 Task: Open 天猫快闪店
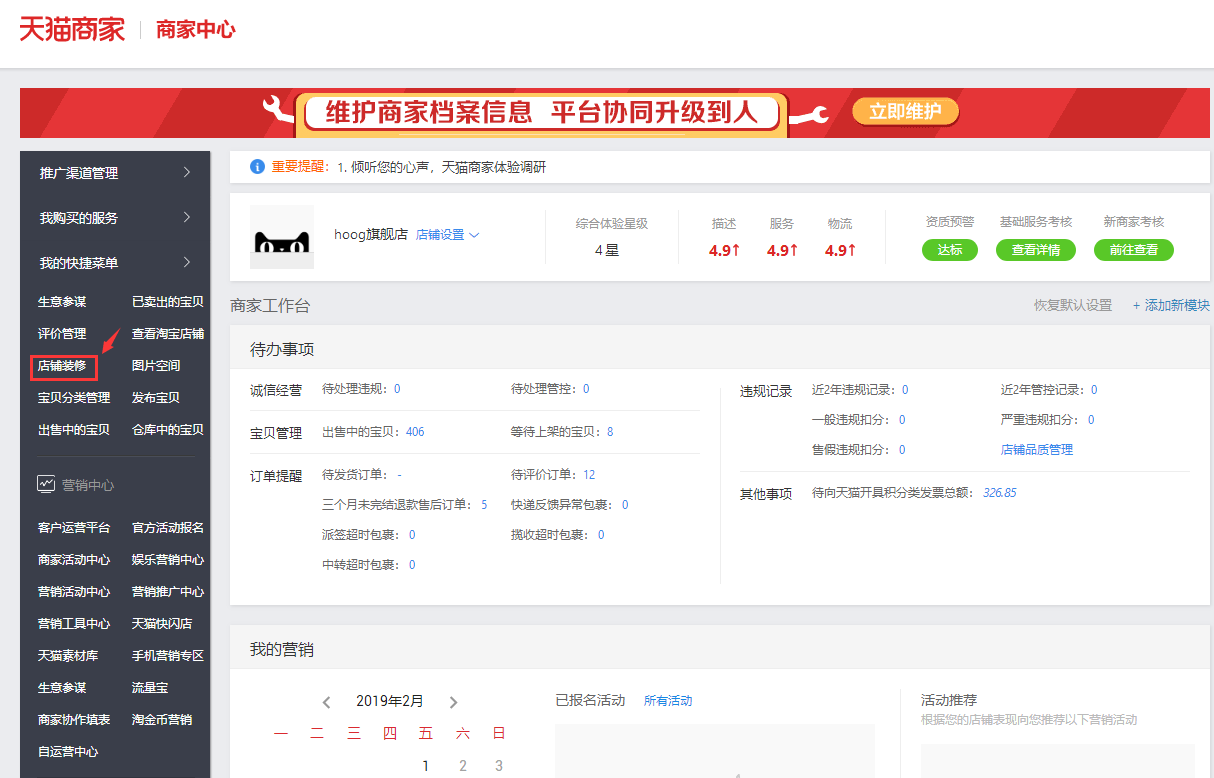pyautogui.click(x=162, y=624)
